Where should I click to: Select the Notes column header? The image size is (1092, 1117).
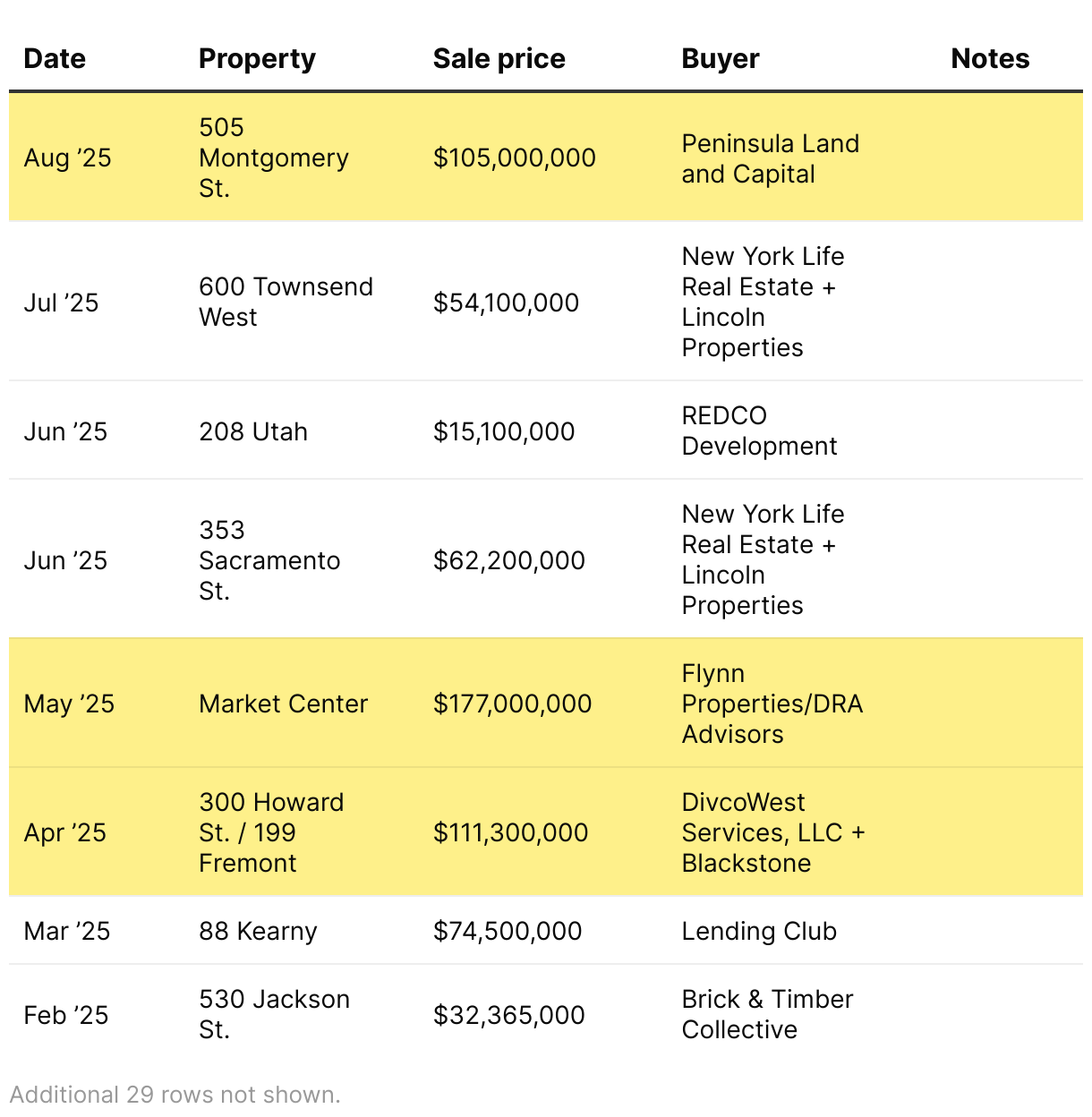989,59
